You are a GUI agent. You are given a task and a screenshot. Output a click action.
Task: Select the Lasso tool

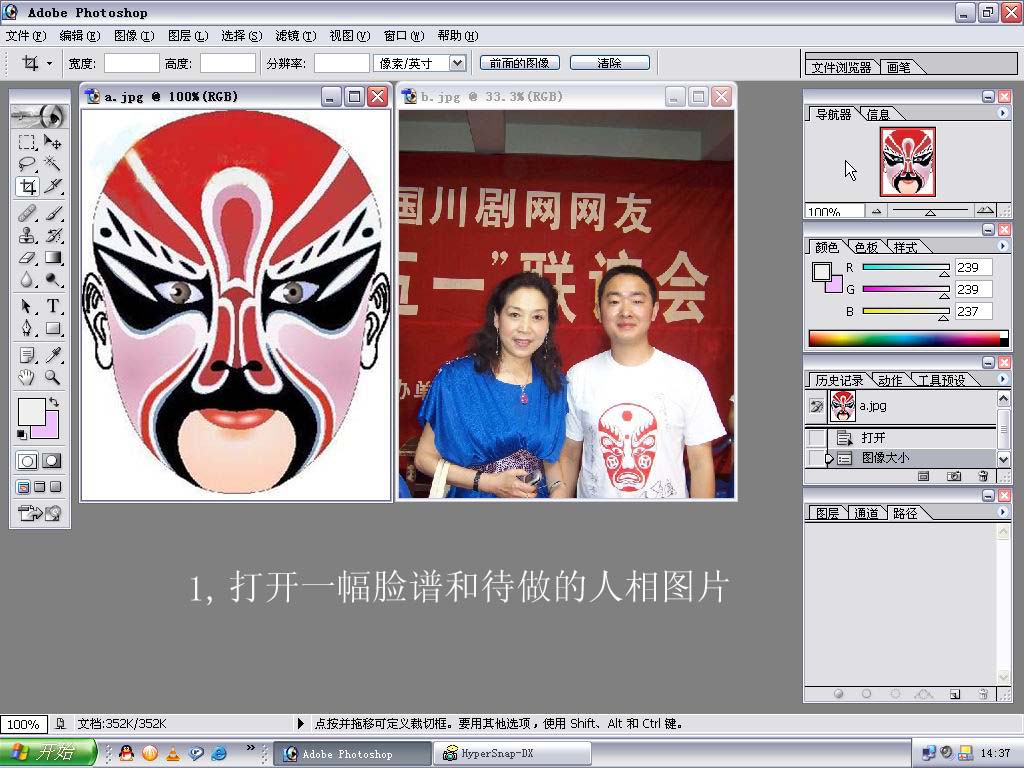(x=27, y=163)
